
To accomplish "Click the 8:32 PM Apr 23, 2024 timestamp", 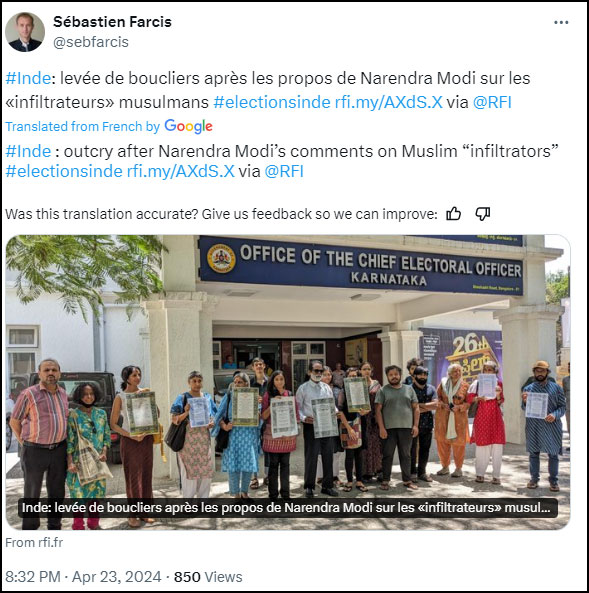I will point(83,577).
